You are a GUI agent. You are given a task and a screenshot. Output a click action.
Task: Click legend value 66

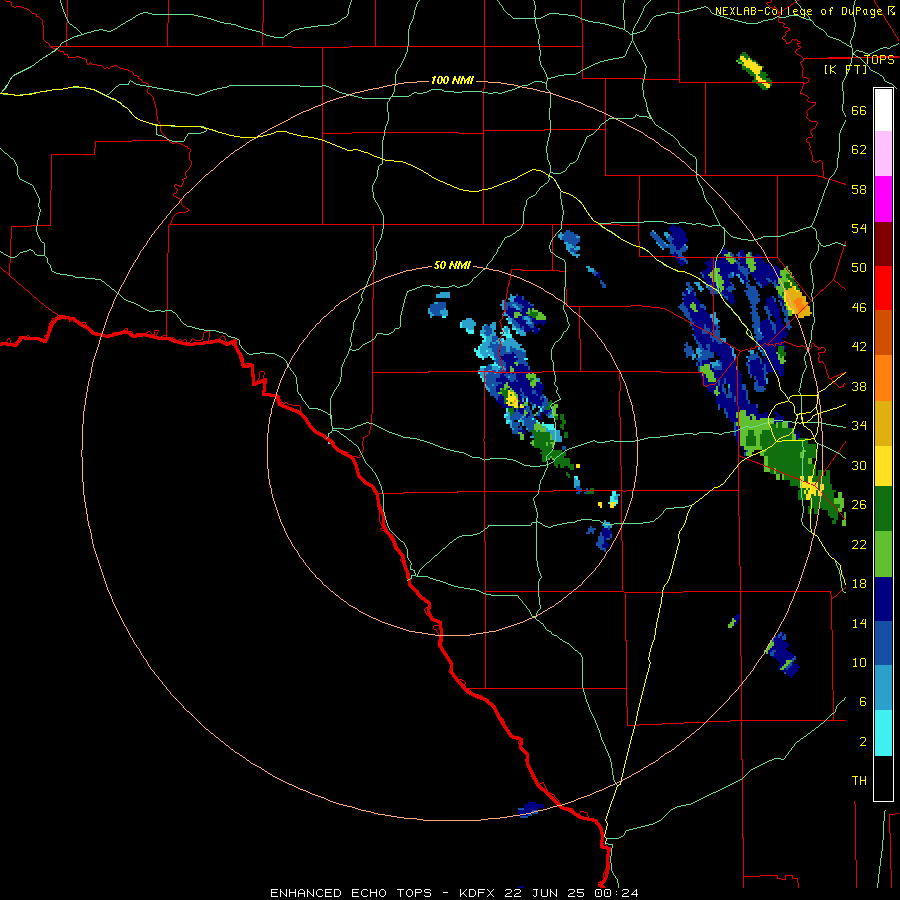pyautogui.click(x=859, y=110)
